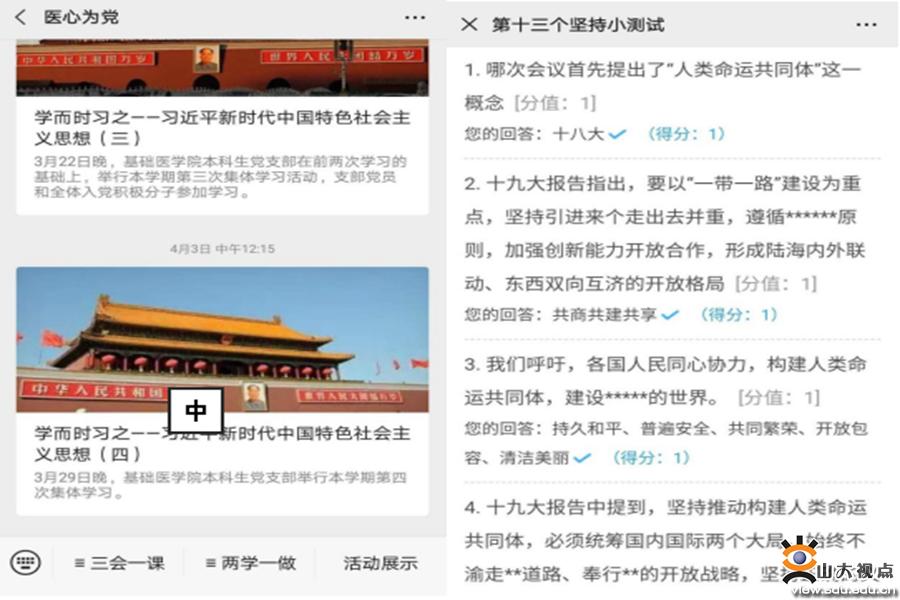Select question 4 text about 十九大报告

665,540
